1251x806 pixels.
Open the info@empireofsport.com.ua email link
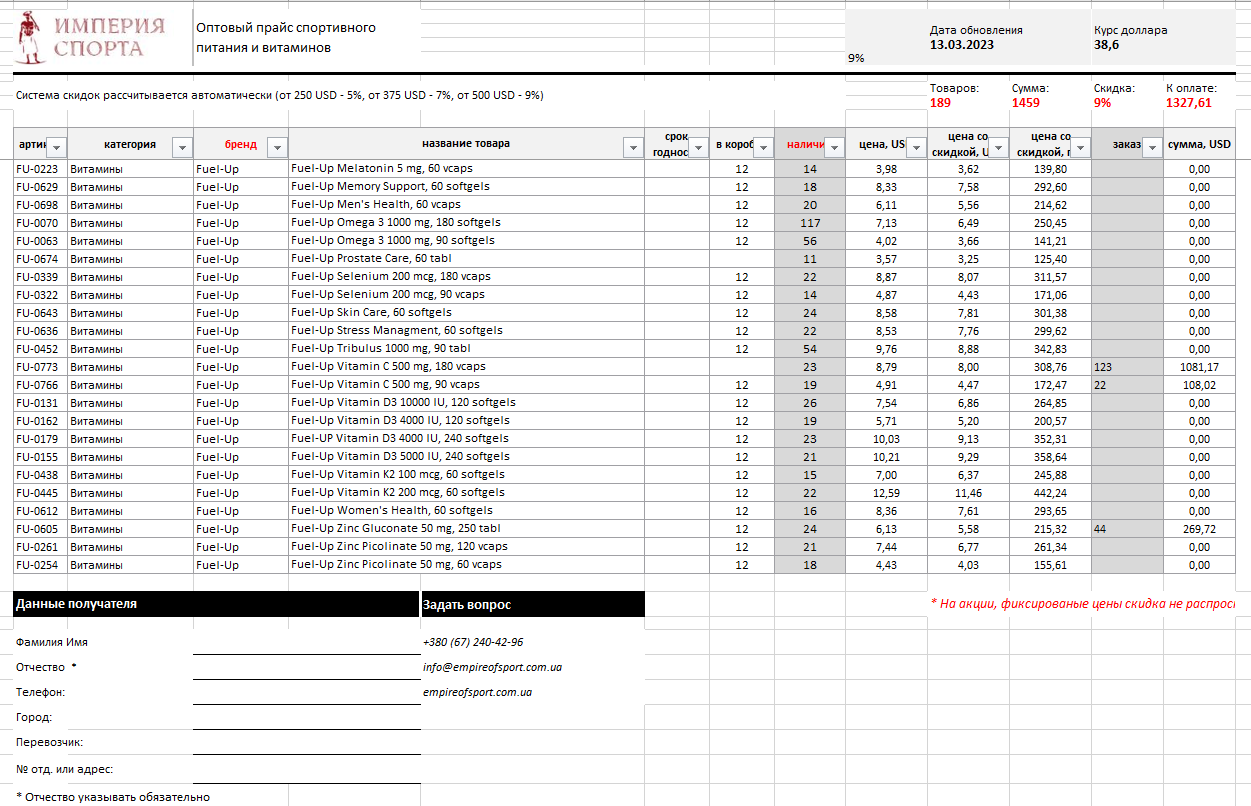pyautogui.click(x=492, y=667)
